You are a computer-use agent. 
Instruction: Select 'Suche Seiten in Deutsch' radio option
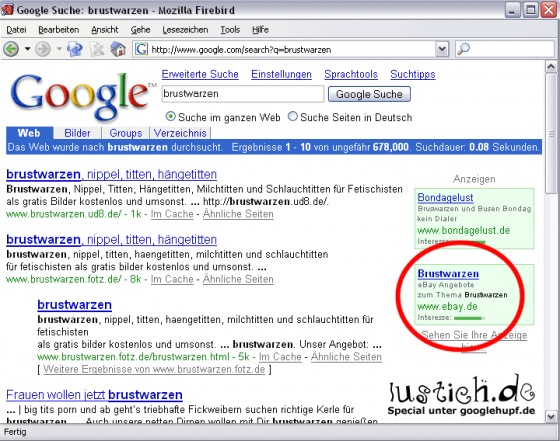pyautogui.click(x=293, y=117)
